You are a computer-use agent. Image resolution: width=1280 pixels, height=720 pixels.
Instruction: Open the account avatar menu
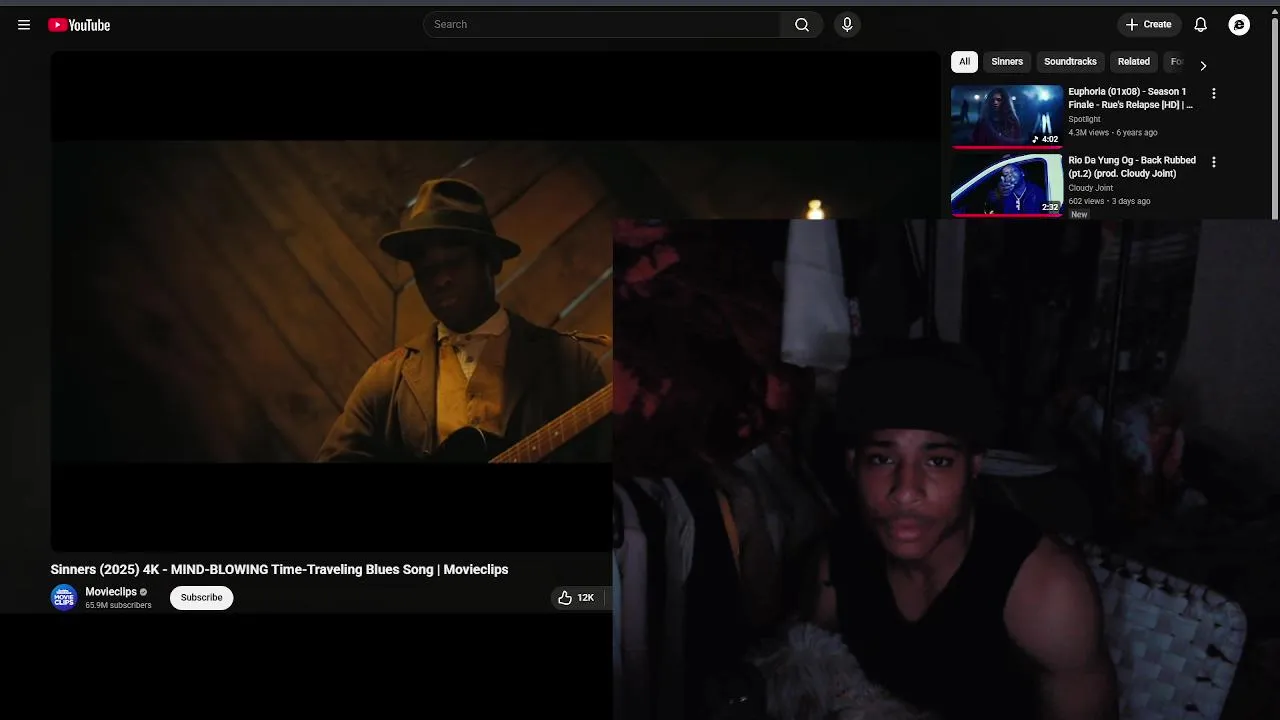1239,25
